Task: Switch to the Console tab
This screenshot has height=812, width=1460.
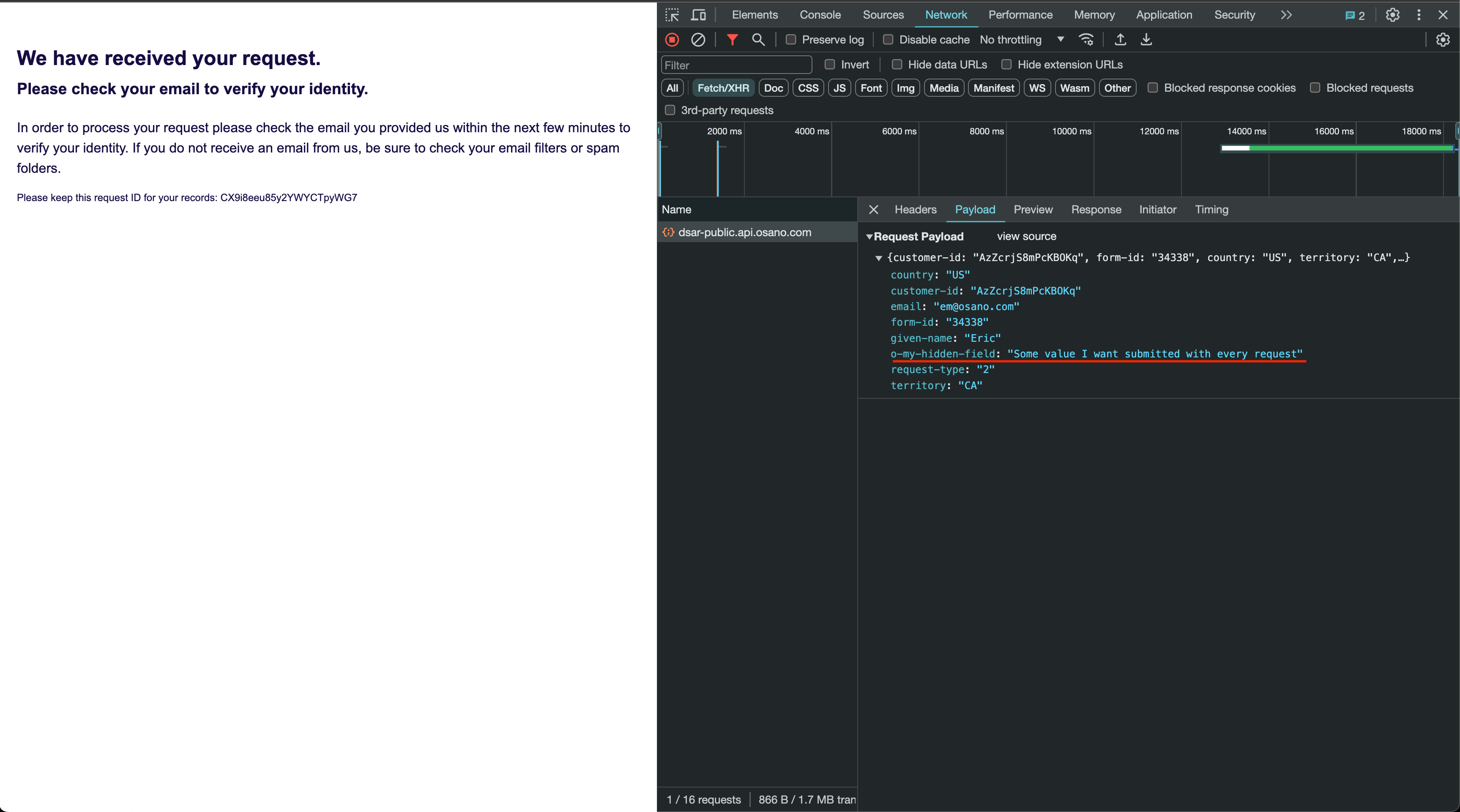Action: click(x=820, y=15)
